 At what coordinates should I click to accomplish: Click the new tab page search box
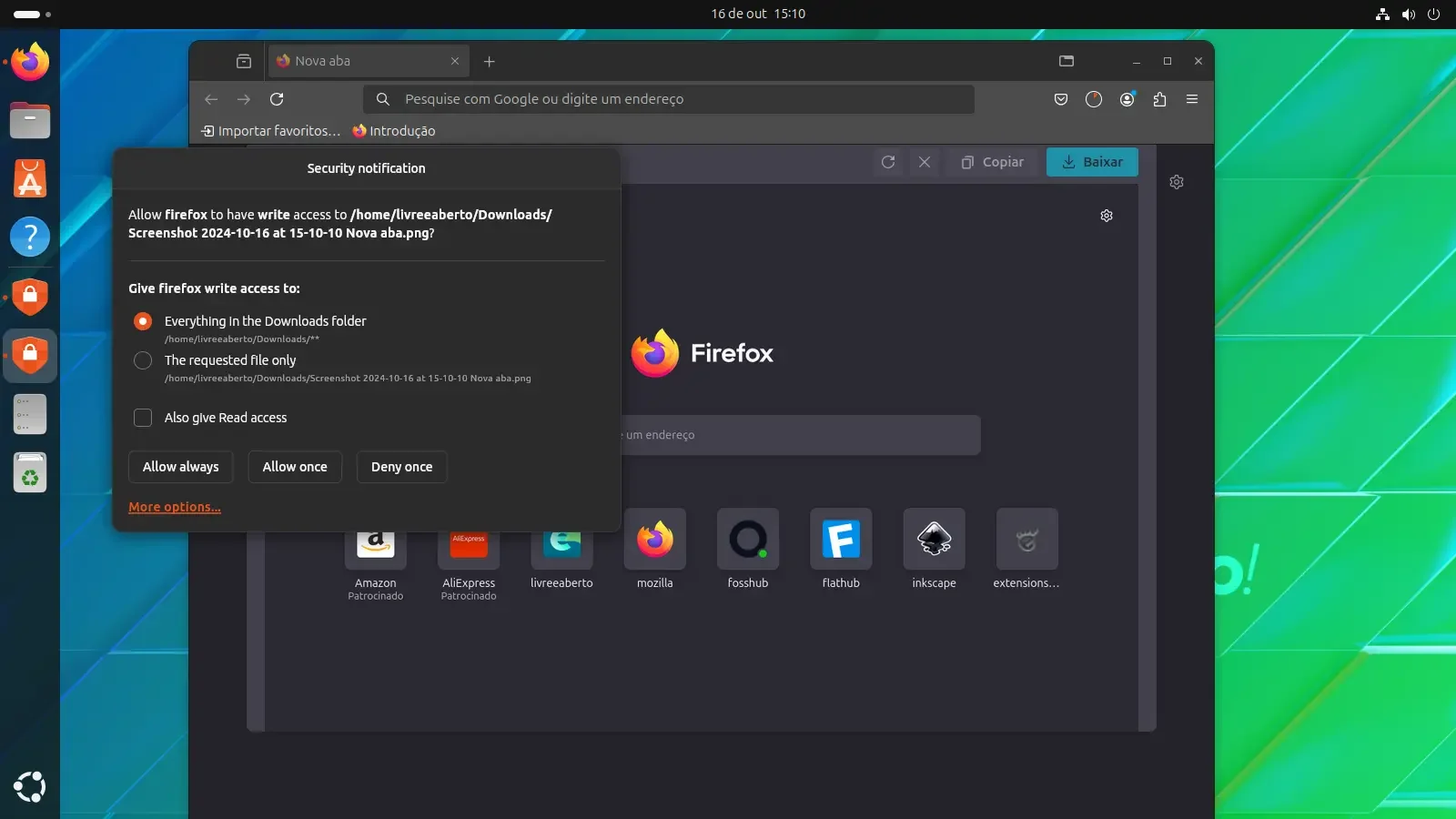[x=801, y=435]
